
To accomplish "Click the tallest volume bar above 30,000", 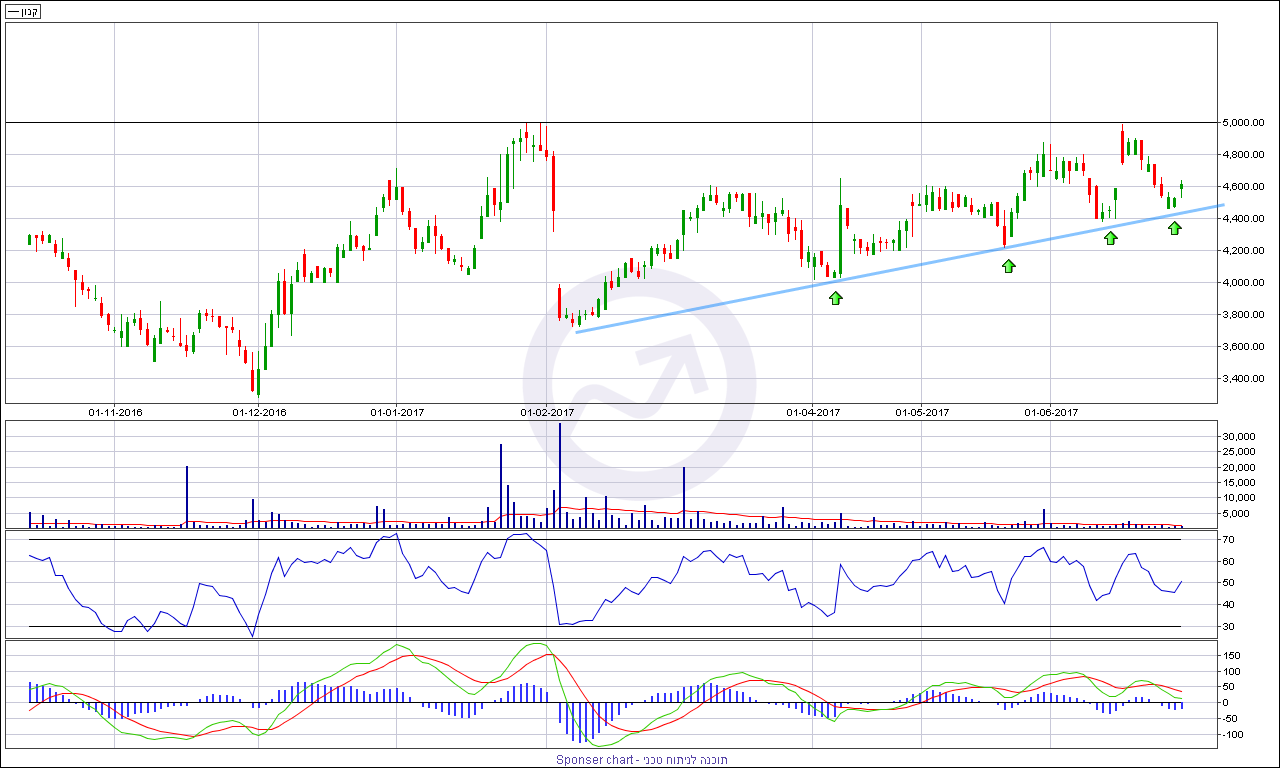I will pyautogui.click(x=560, y=470).
